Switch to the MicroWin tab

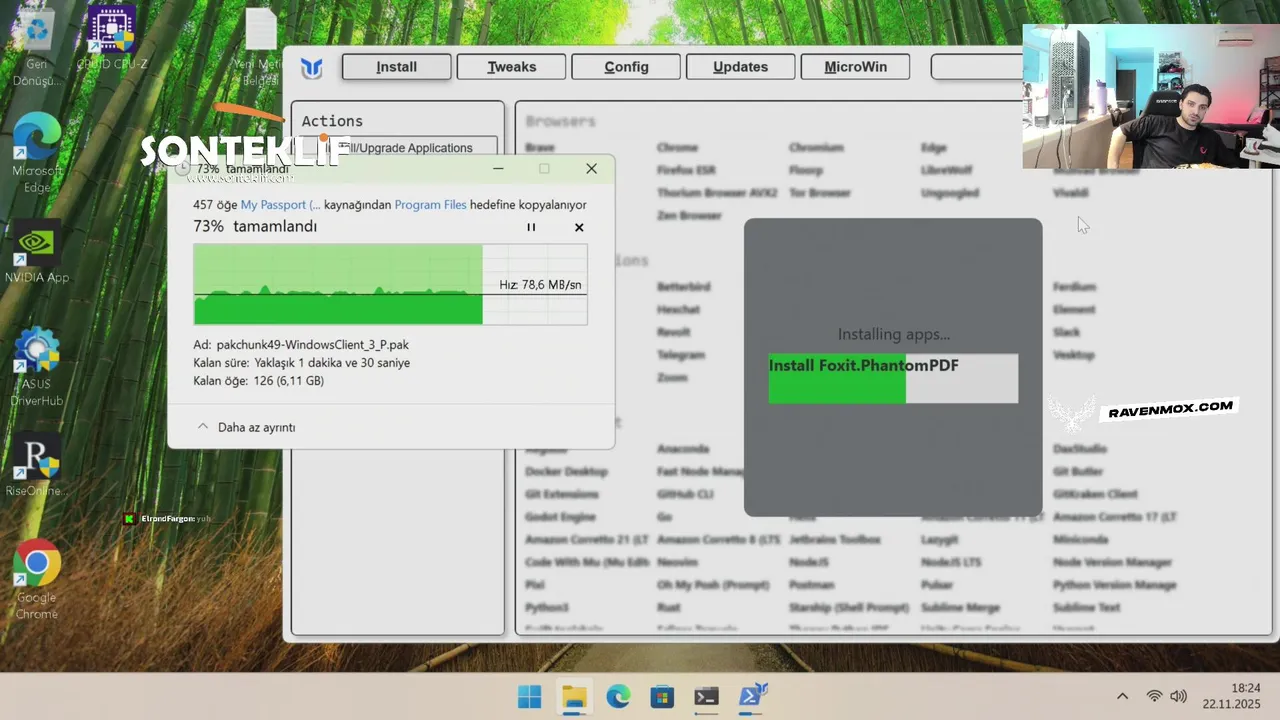pyautogui.click(x=856, y=67)
